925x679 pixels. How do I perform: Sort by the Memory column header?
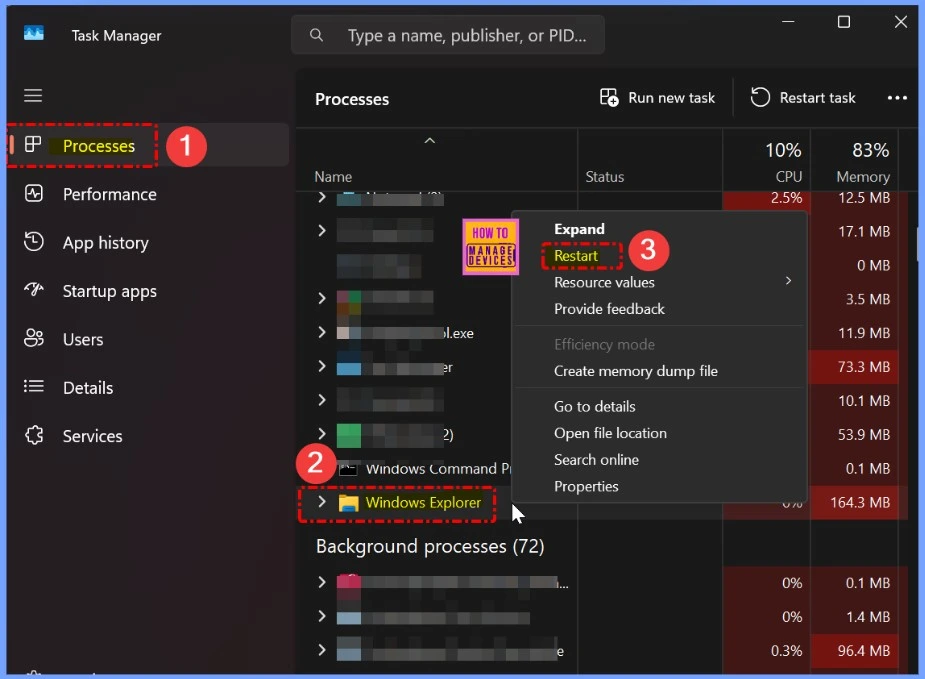click(x=862, y=176)
